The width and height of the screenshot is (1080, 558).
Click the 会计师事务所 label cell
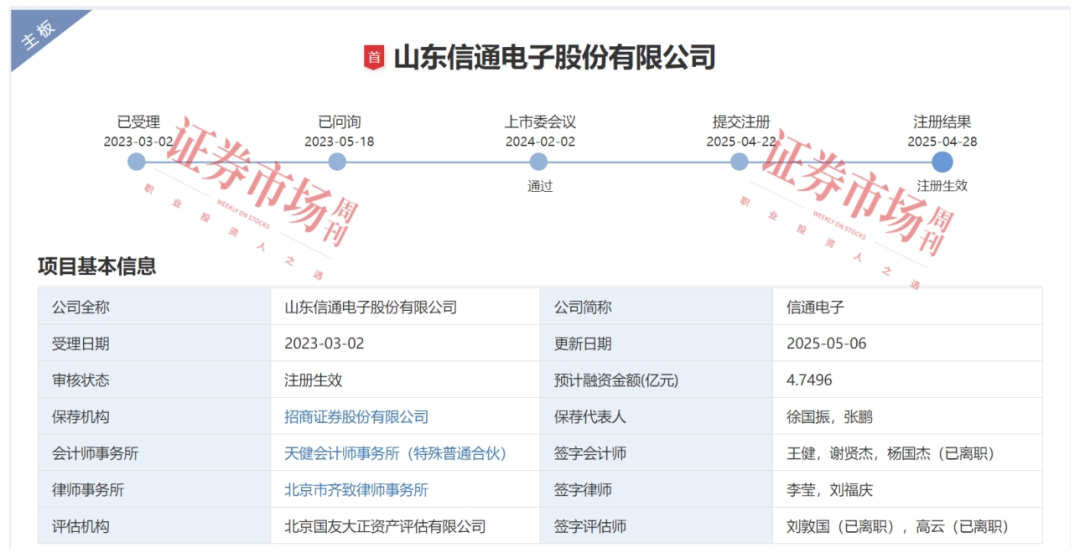click(154, 453)
